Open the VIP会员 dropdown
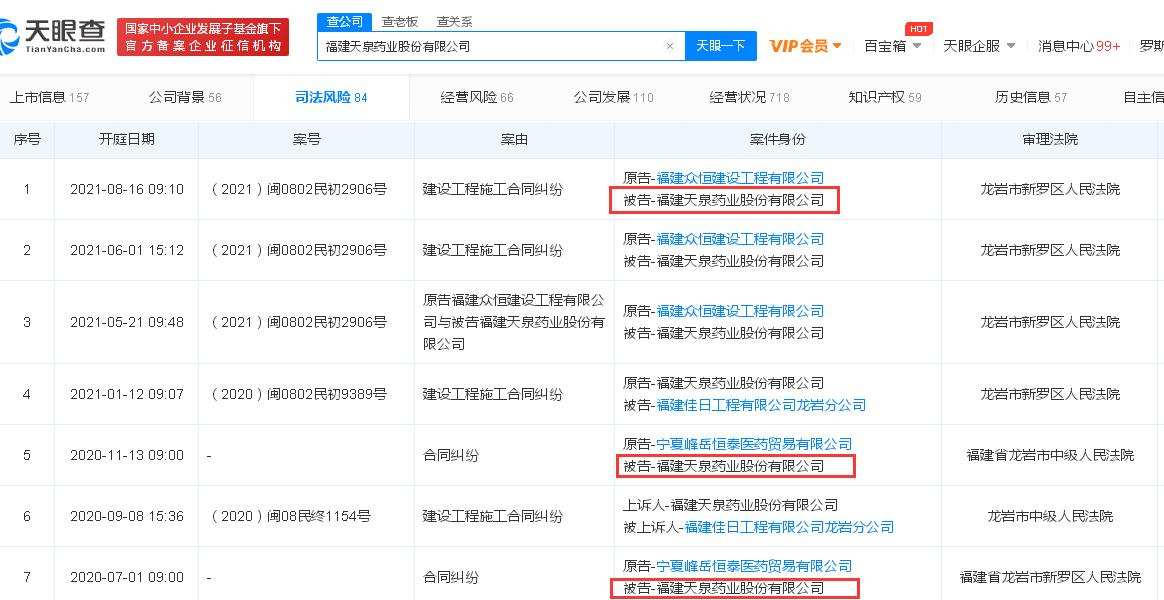 (805, 46)
